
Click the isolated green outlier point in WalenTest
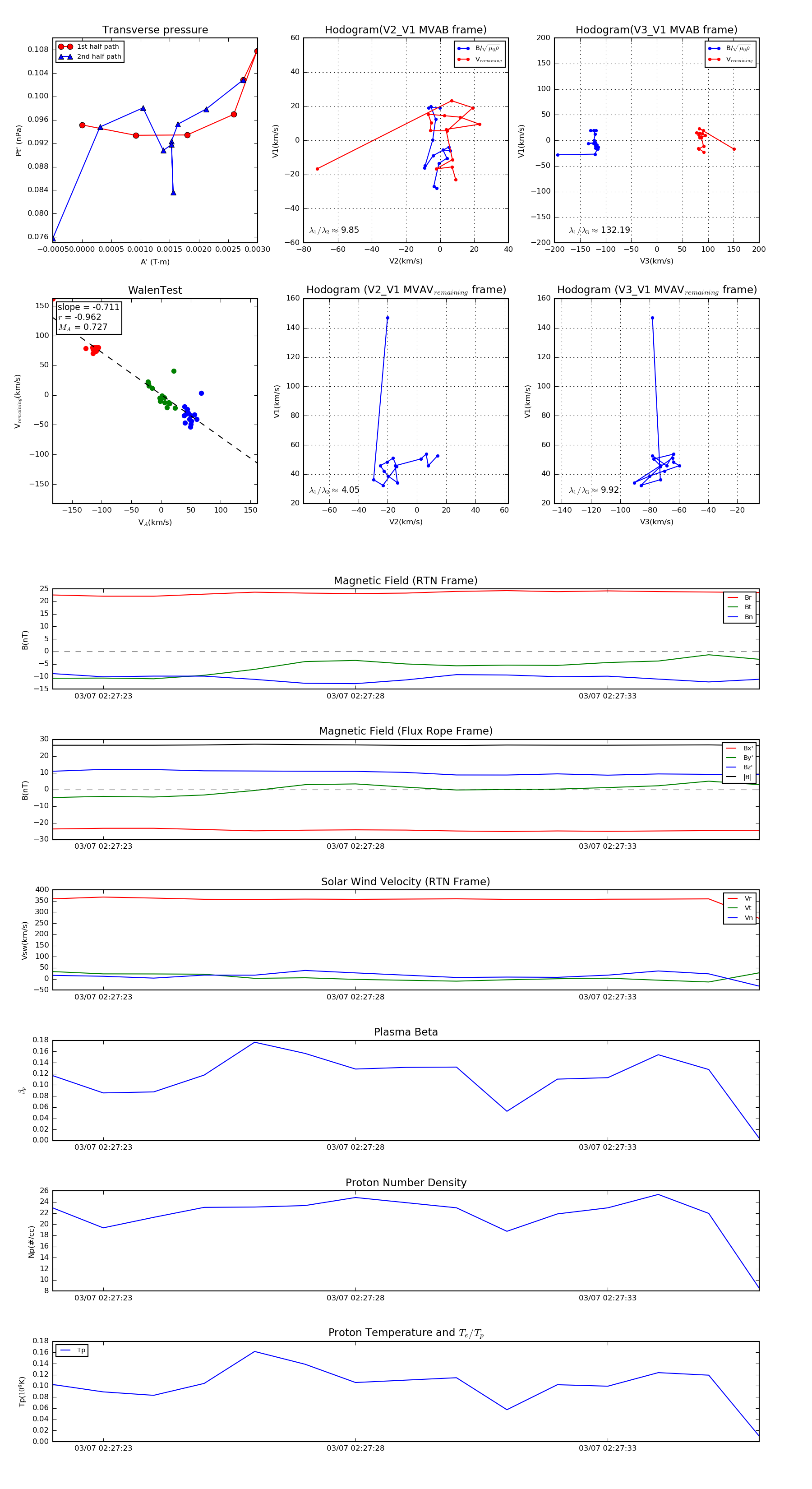174,371
